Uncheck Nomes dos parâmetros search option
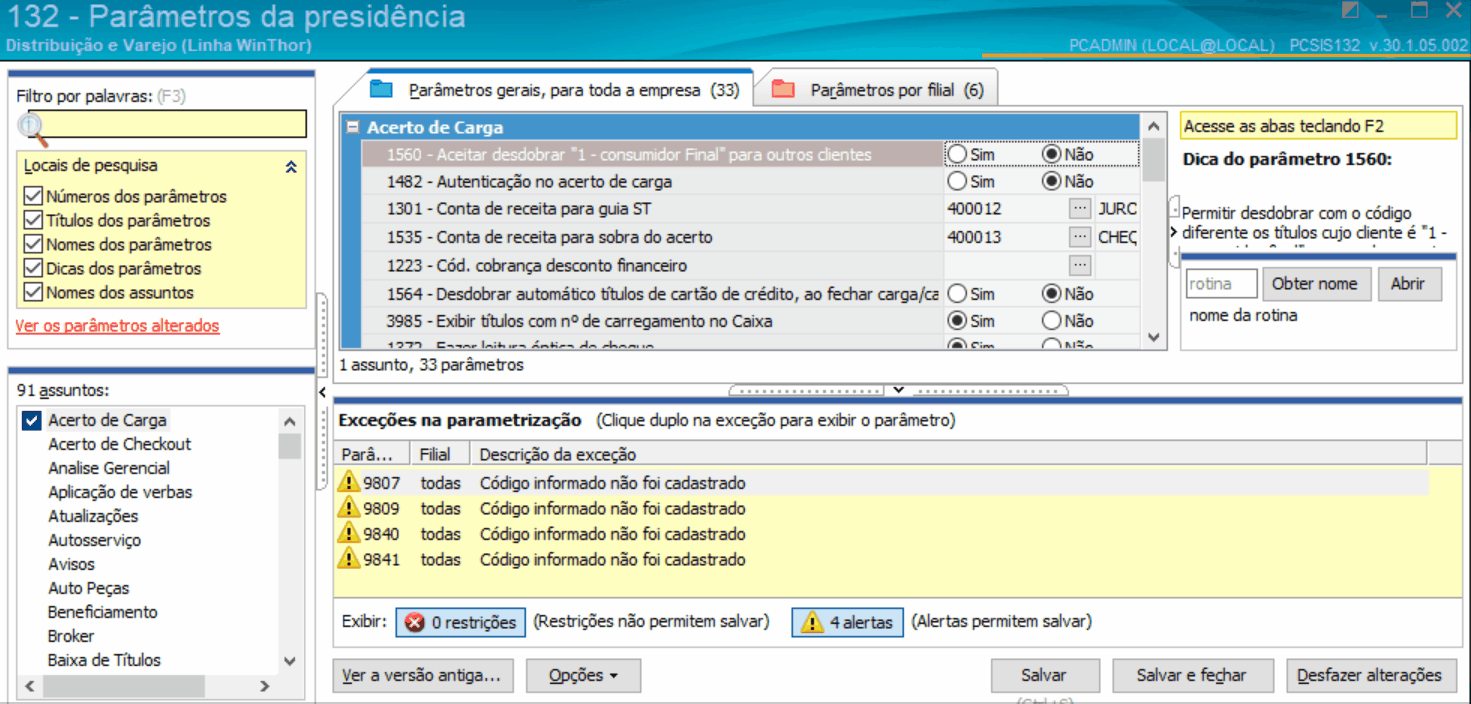This screenshot has height=704, width=1471. coord(32,244)
